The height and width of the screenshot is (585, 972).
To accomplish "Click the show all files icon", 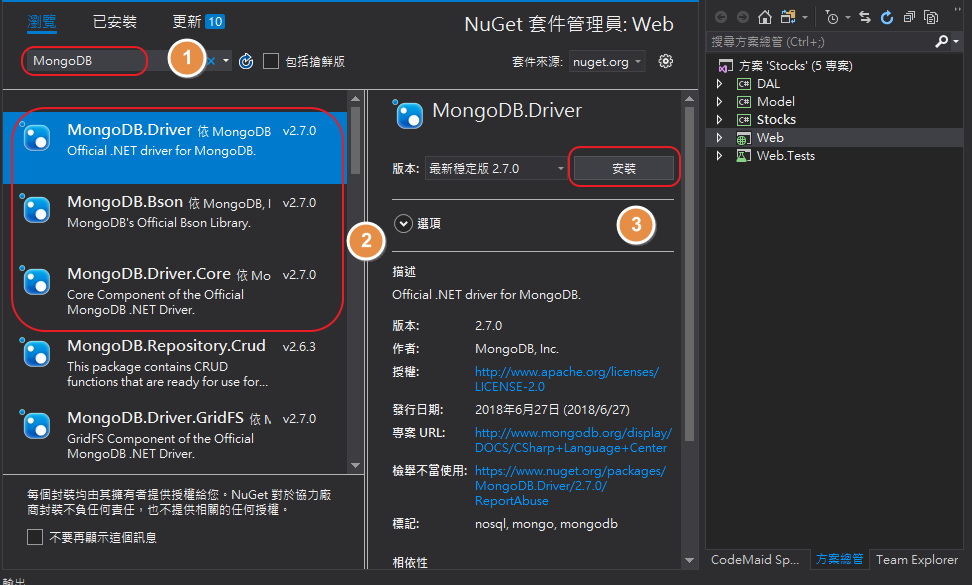I will (930, 17).
